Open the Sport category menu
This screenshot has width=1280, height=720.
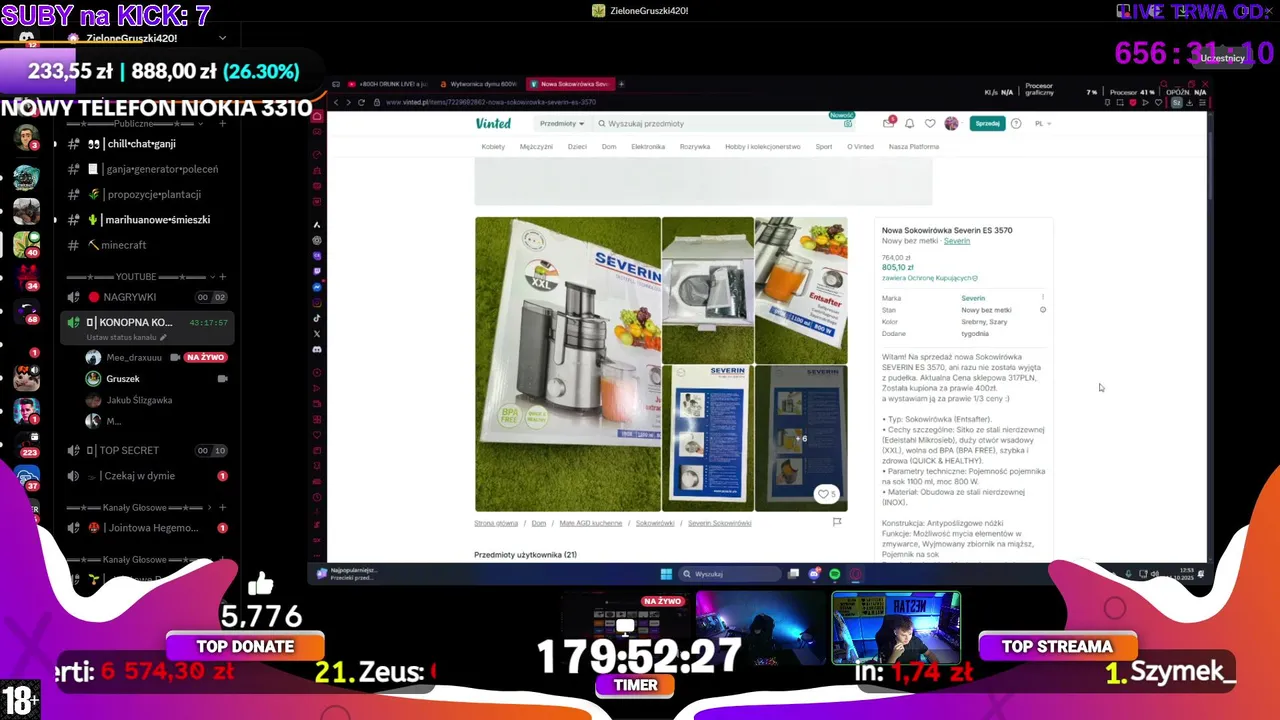pos(824,146)
